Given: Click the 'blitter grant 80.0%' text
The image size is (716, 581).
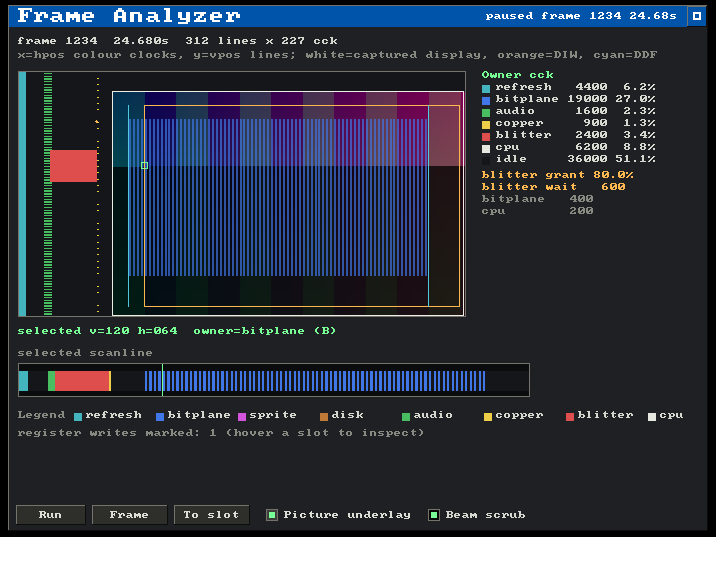Looking at the screenshot, I should pyautogui.click(x=557, y=175).
